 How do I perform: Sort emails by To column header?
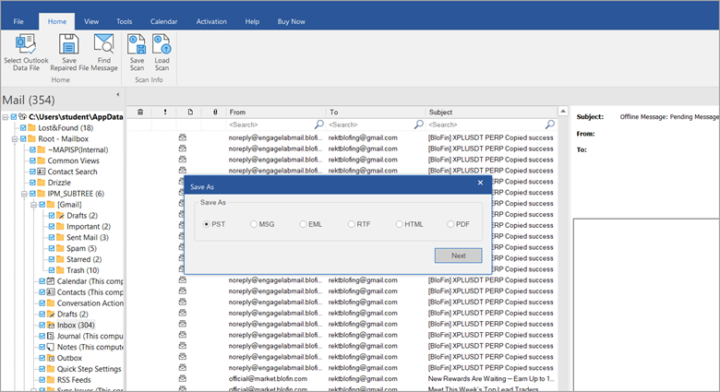(376, 112)
